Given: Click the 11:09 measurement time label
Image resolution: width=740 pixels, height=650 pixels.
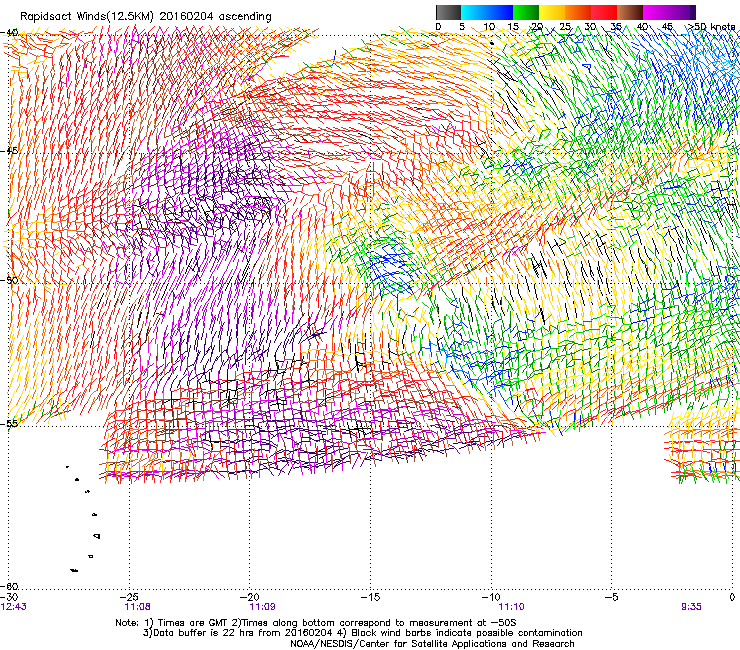Looking at the screenshot, I should point(263,607).
